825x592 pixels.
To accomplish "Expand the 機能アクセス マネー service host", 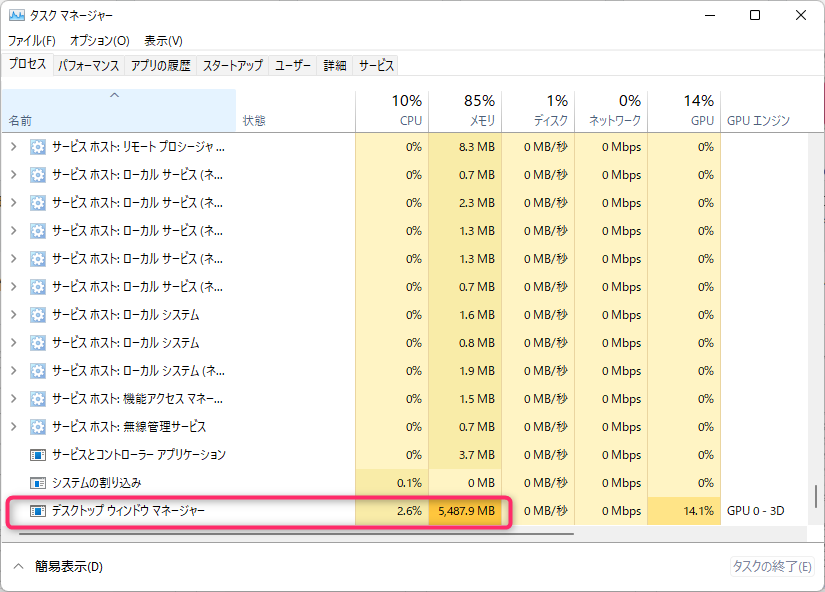I will click(14, 399).
